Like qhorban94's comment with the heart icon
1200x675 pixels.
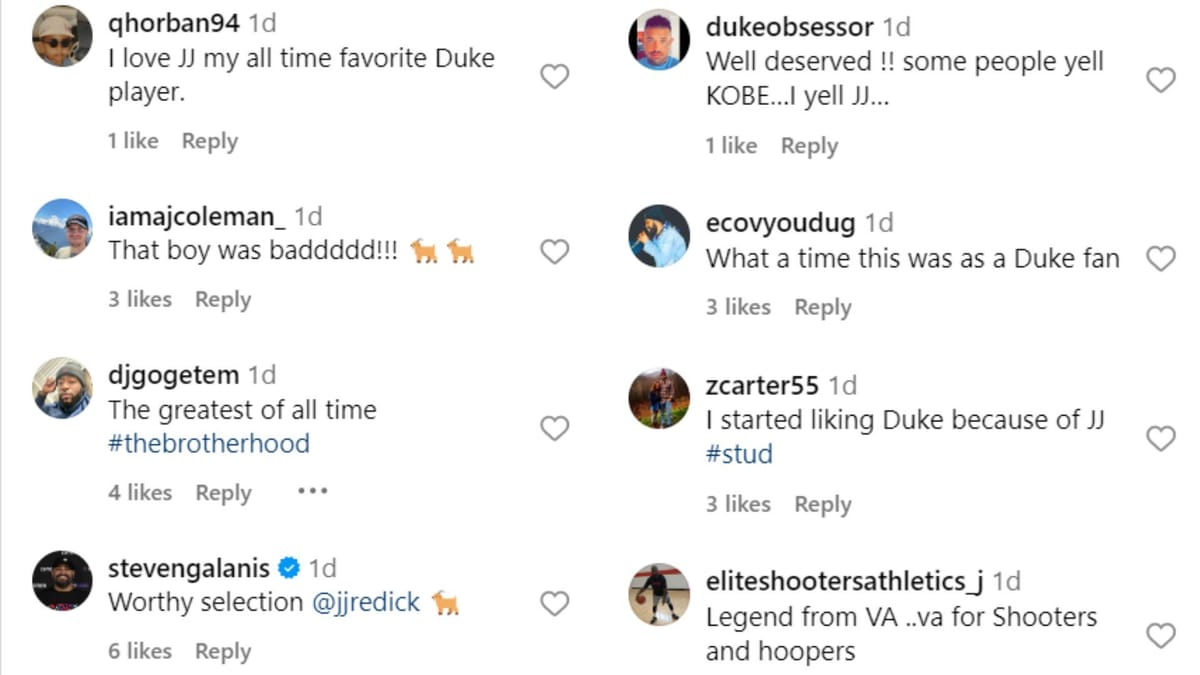554,77
